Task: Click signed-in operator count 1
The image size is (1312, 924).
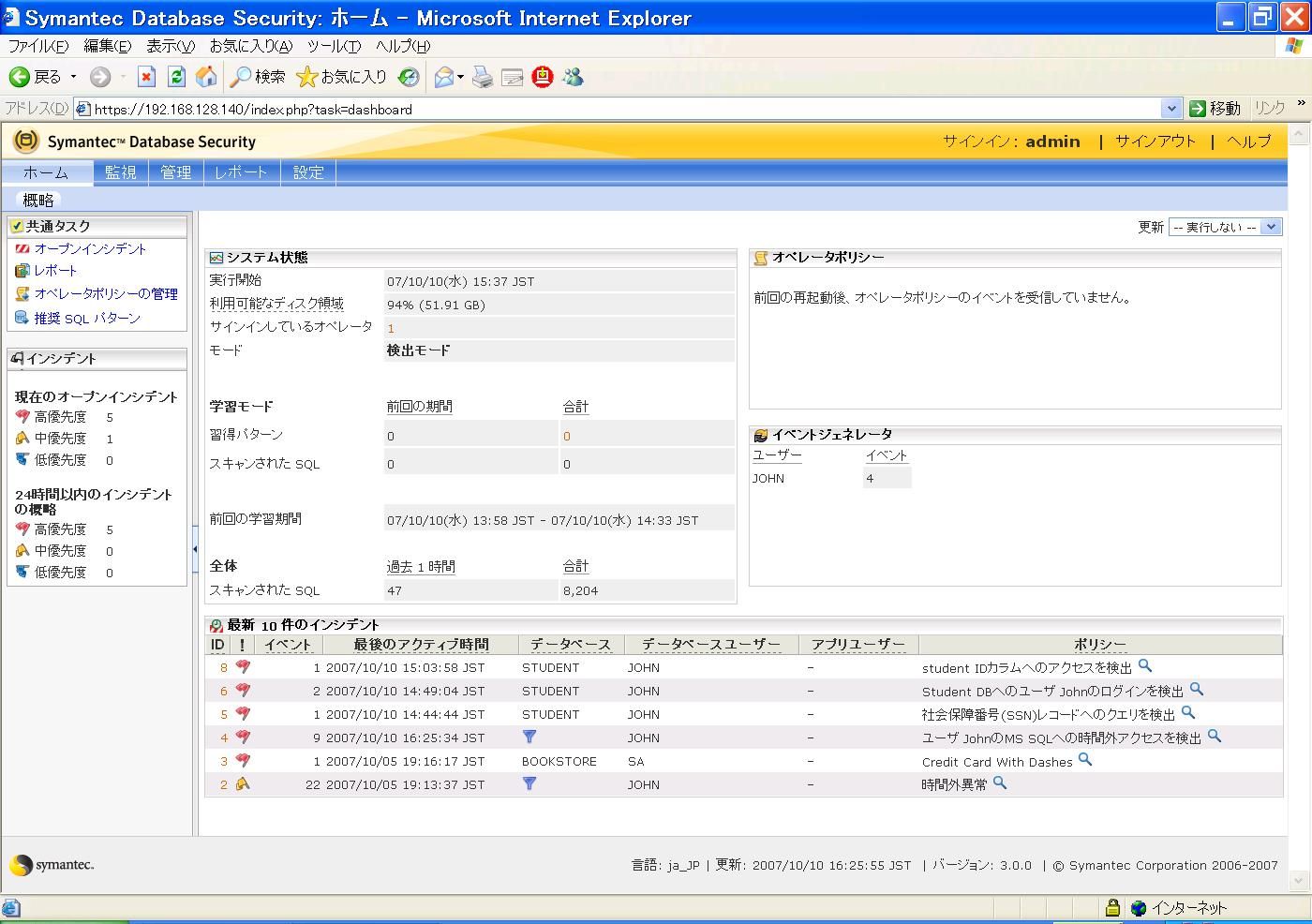Action: point(391,328)
